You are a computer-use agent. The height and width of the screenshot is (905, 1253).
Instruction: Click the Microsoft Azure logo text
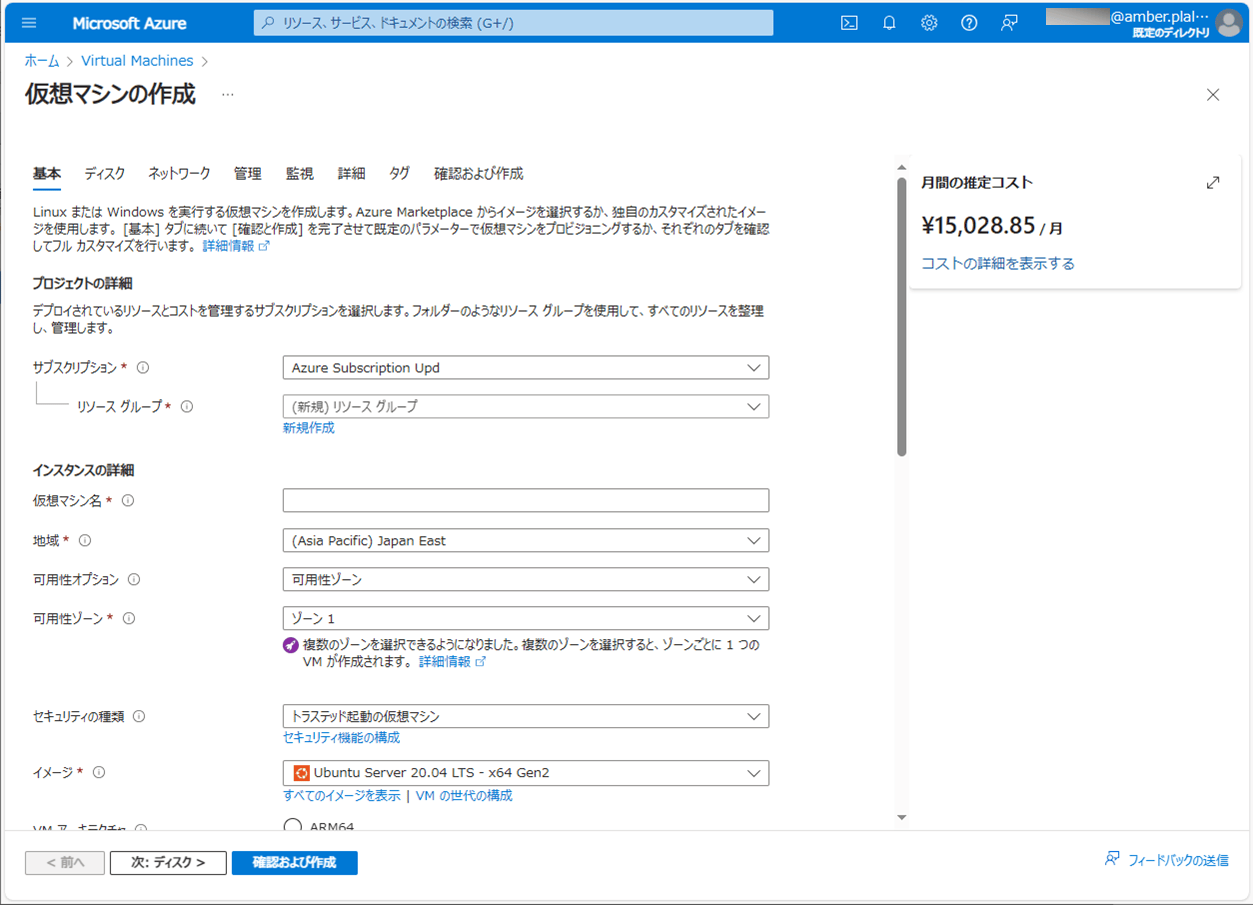pos(129,23)
